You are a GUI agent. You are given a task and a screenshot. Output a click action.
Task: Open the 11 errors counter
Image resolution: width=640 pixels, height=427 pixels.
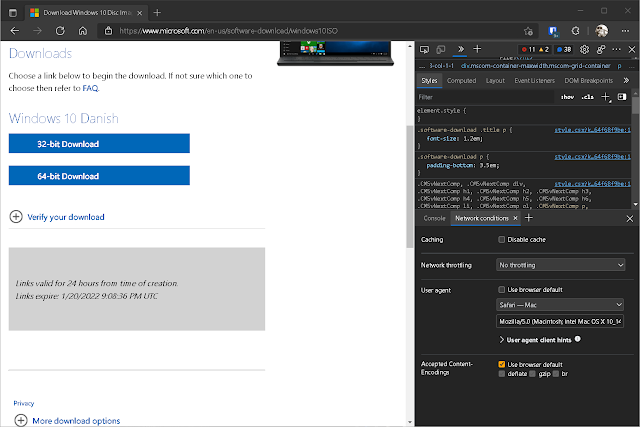pyautogui.click(x=529, y=49)
